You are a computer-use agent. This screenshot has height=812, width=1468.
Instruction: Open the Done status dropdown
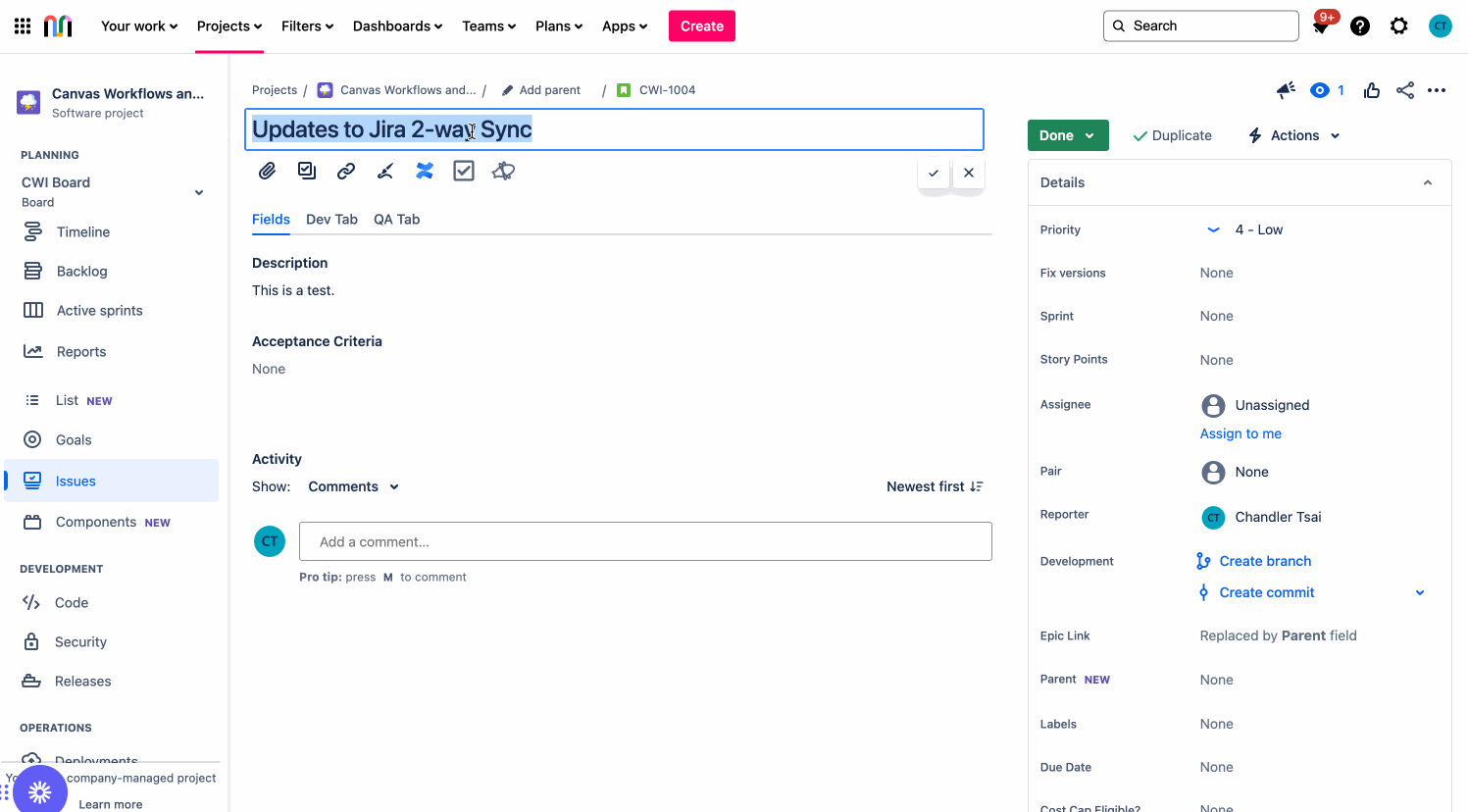point(1068,135)
